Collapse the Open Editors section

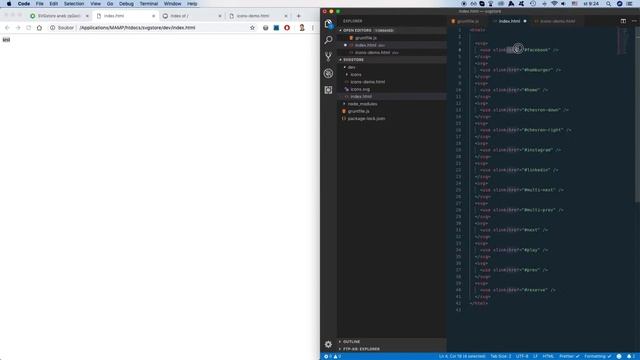[392, 30]
